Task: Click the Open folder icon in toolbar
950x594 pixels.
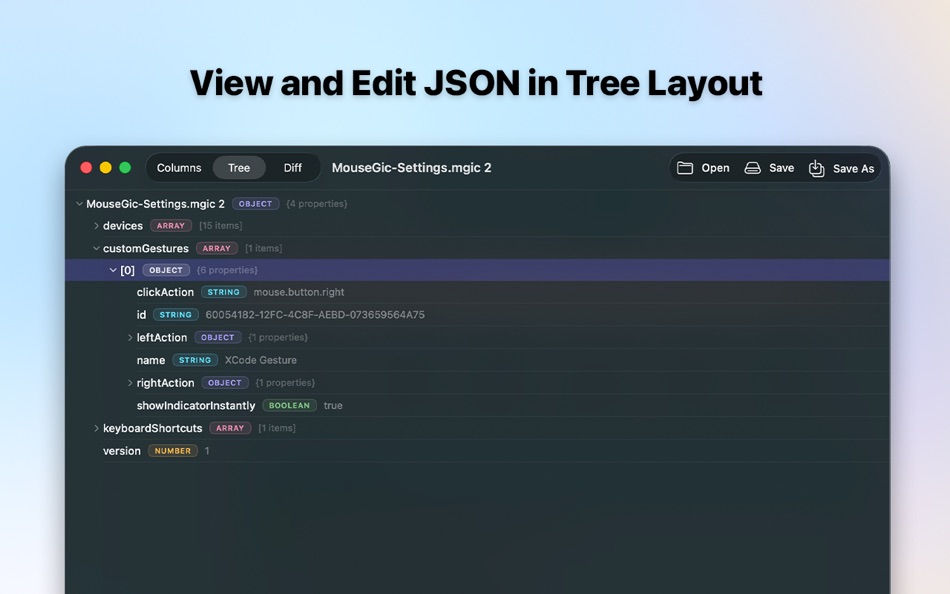Action: coord(685,168)
